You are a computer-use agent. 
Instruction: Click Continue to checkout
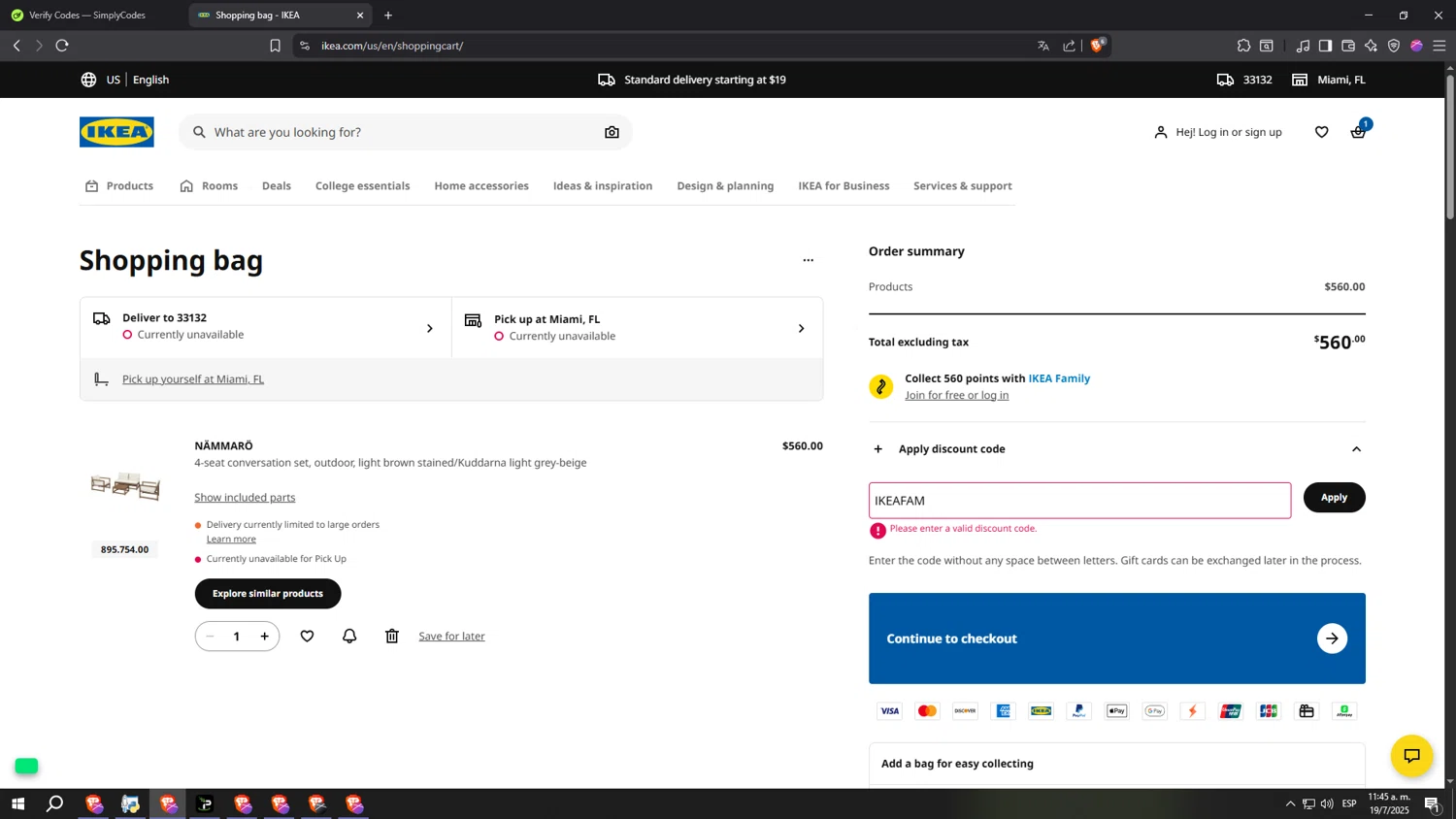point(1117,639)
